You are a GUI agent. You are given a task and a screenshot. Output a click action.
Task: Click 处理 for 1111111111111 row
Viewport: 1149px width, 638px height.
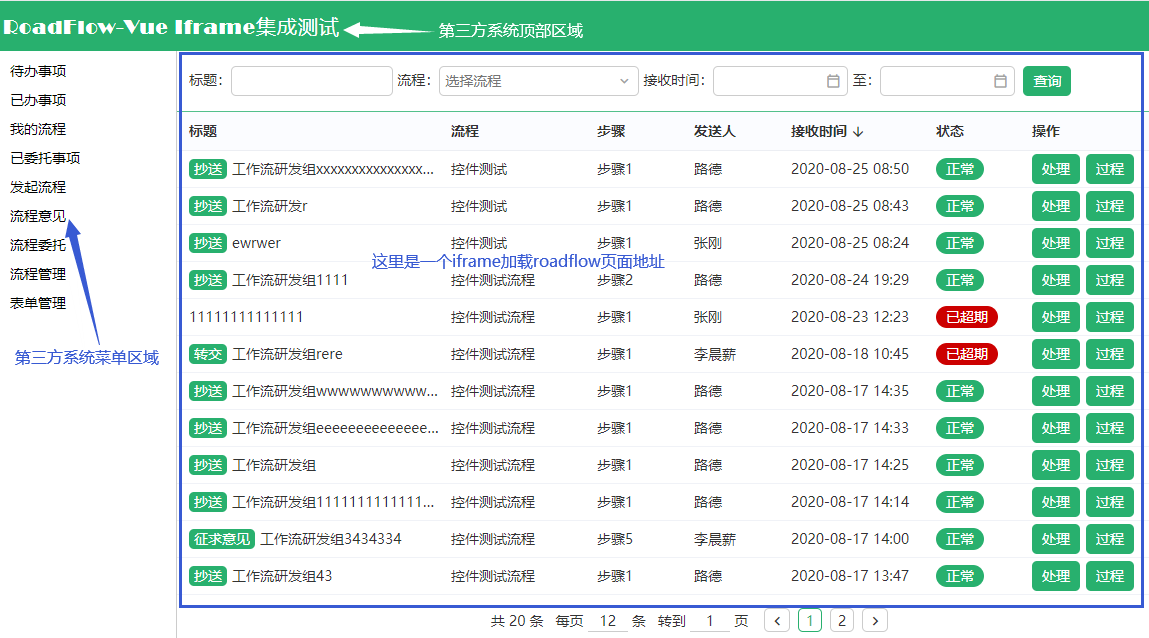(x=1056, y=317)
